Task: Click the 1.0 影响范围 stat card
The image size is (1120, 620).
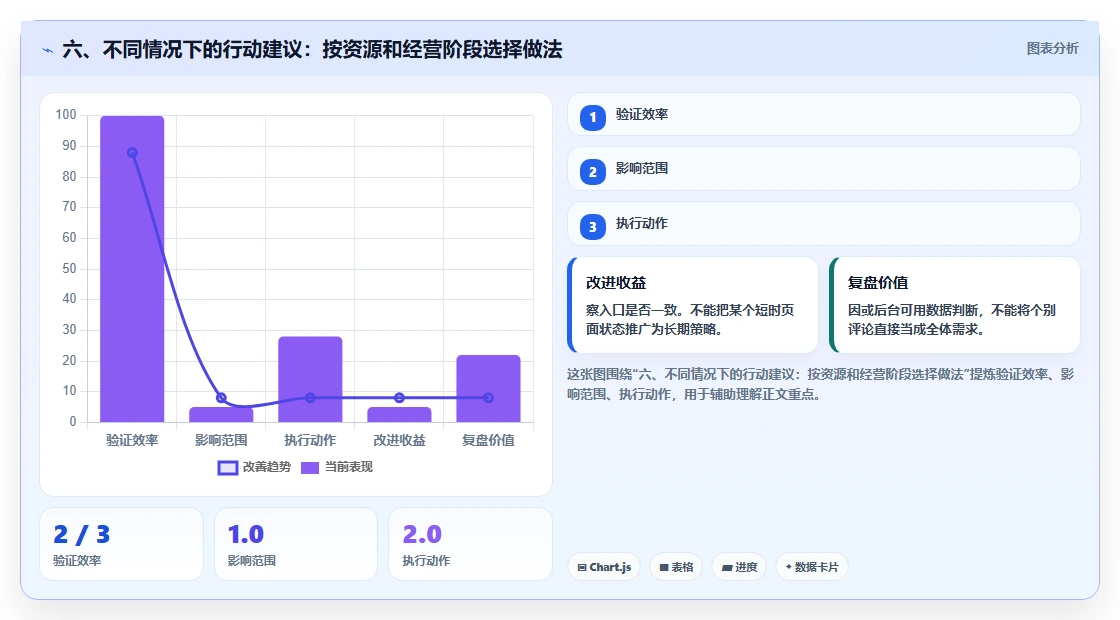Action: pyautogui.click(x=296, y=544)
